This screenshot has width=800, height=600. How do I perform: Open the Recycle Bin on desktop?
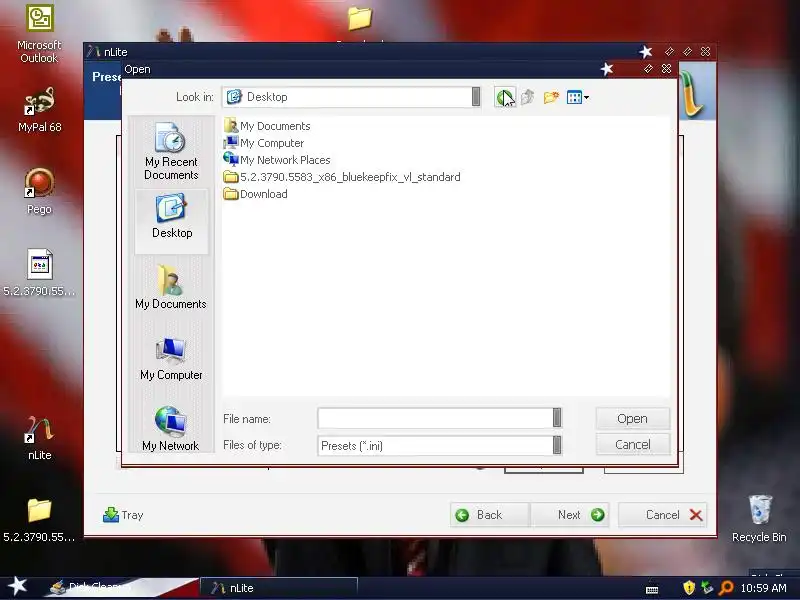(x=759, y=518)
